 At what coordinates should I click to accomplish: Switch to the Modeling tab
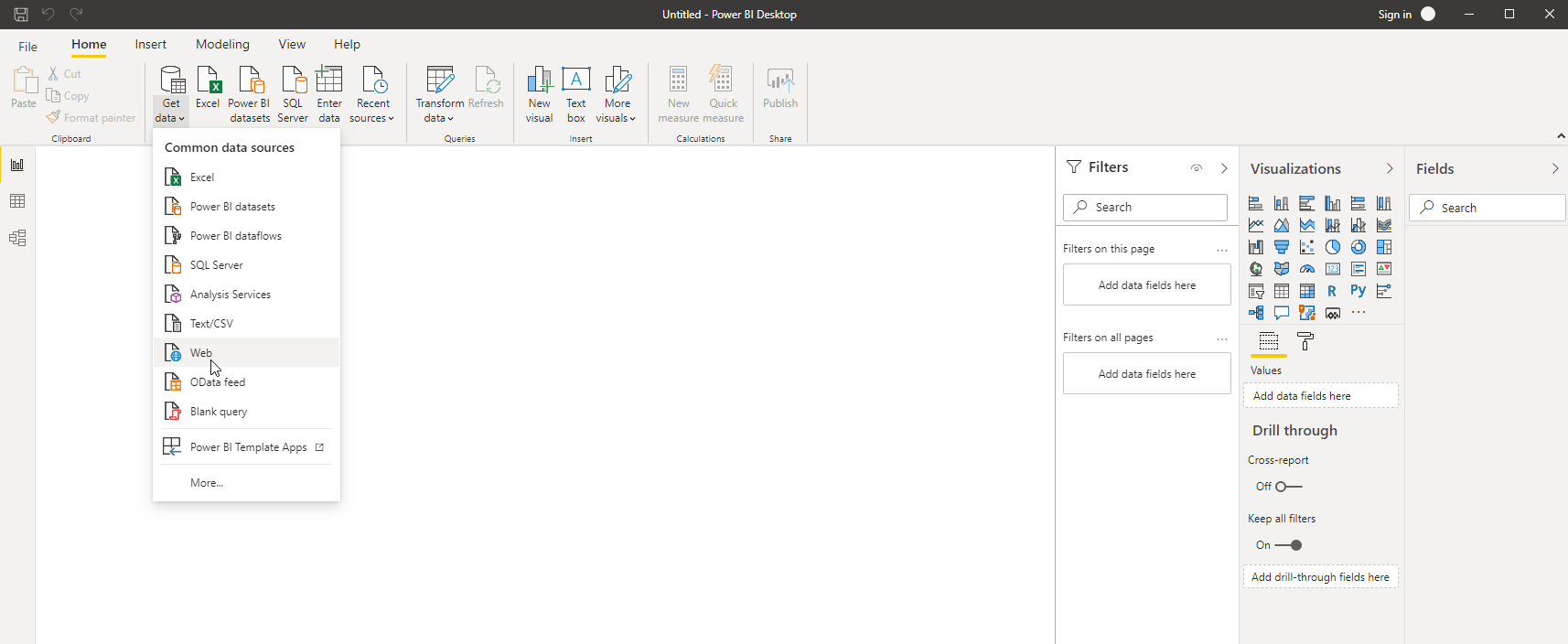point(222,44)
